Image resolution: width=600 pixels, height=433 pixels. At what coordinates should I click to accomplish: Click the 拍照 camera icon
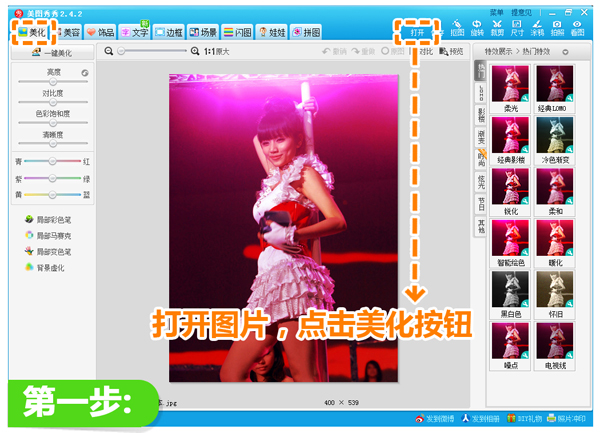(x=557, y=28)
